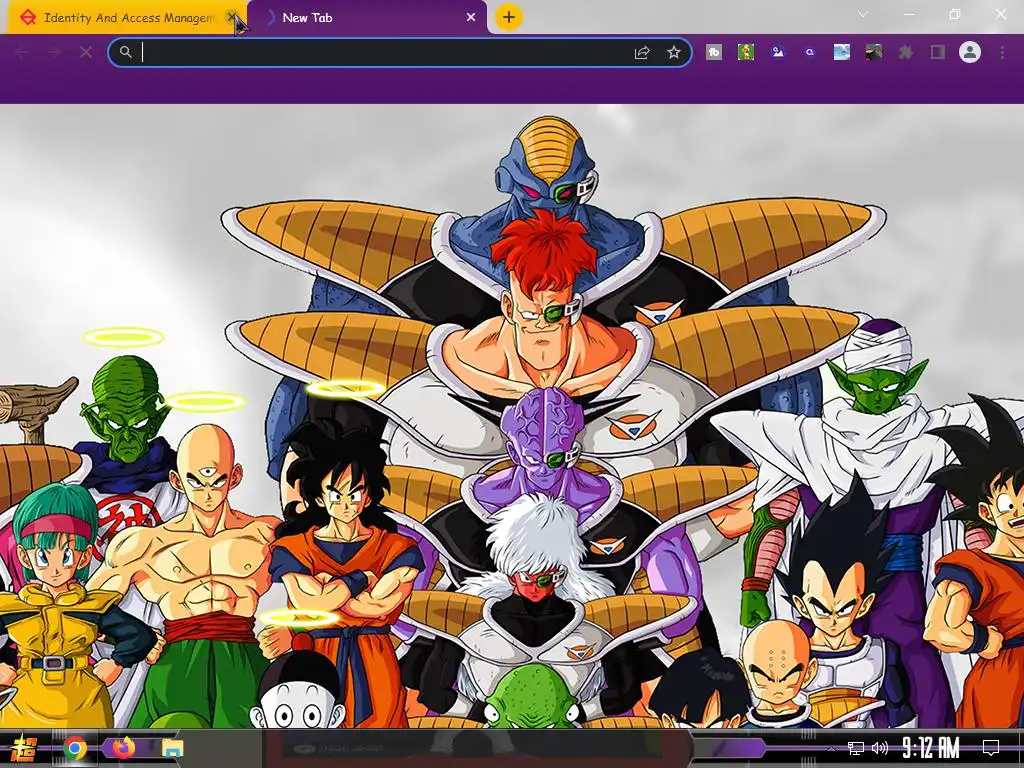Open the 'fb' gray extension icon
The image size is (1024, 768).
(x=714, y=52)
